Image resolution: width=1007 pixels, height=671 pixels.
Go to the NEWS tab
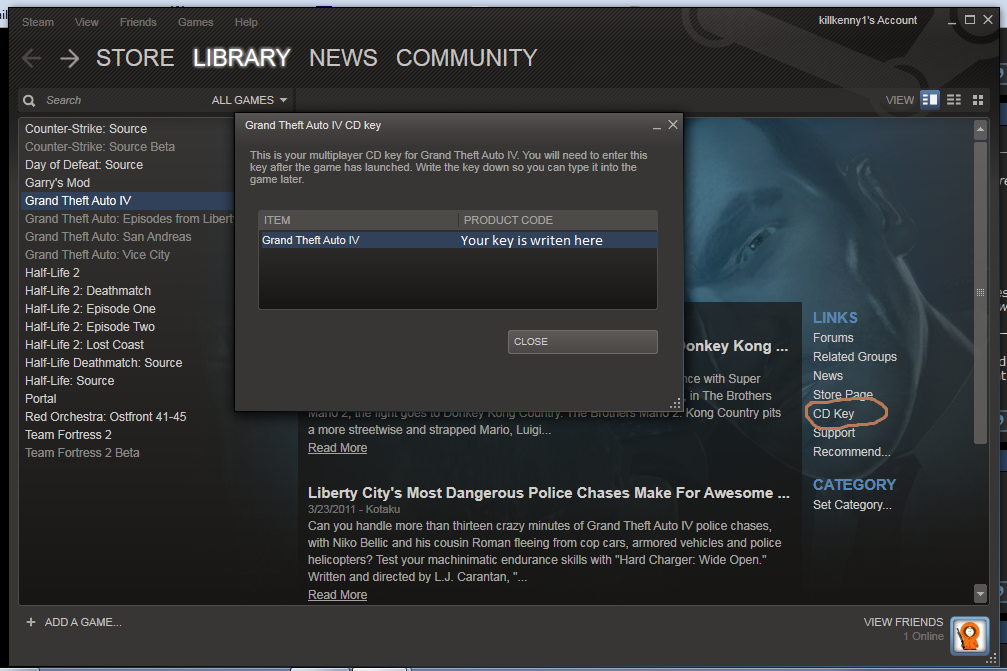coord(343,58)
